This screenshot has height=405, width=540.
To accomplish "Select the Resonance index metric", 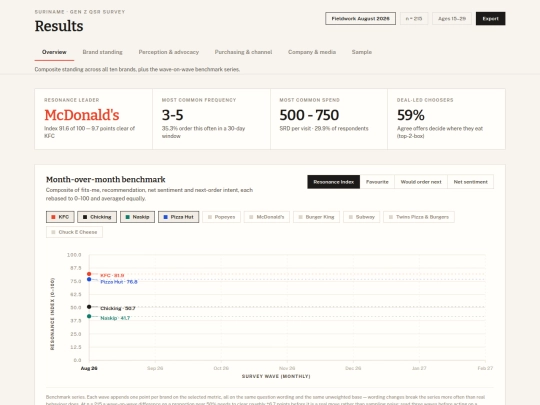I will click(x=333, y=182).
